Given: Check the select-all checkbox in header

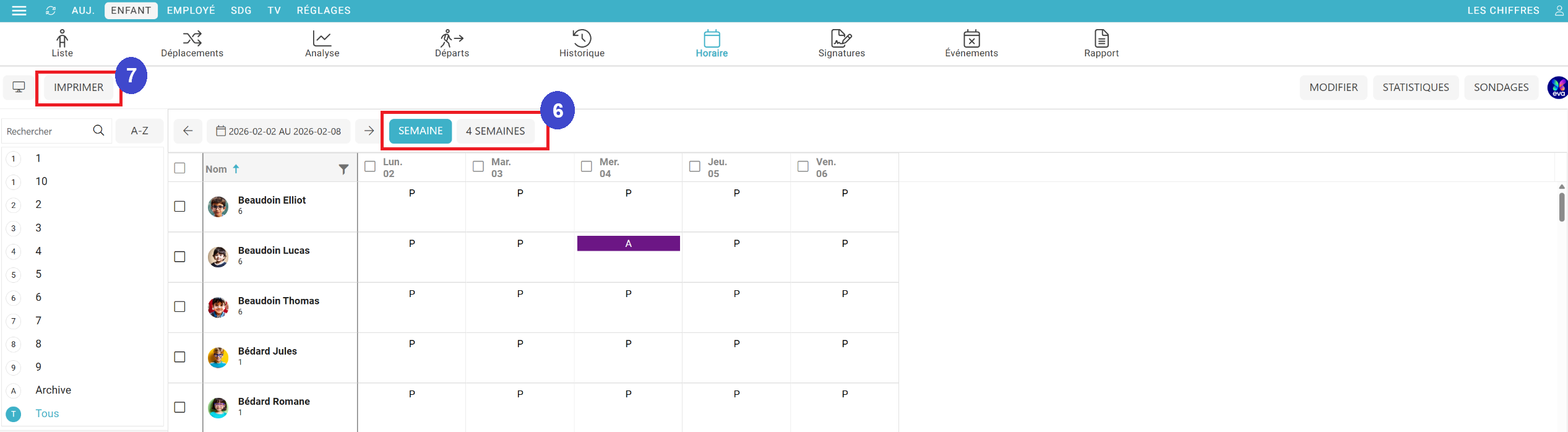Looking at the screenshot, I should click(180, 168).
